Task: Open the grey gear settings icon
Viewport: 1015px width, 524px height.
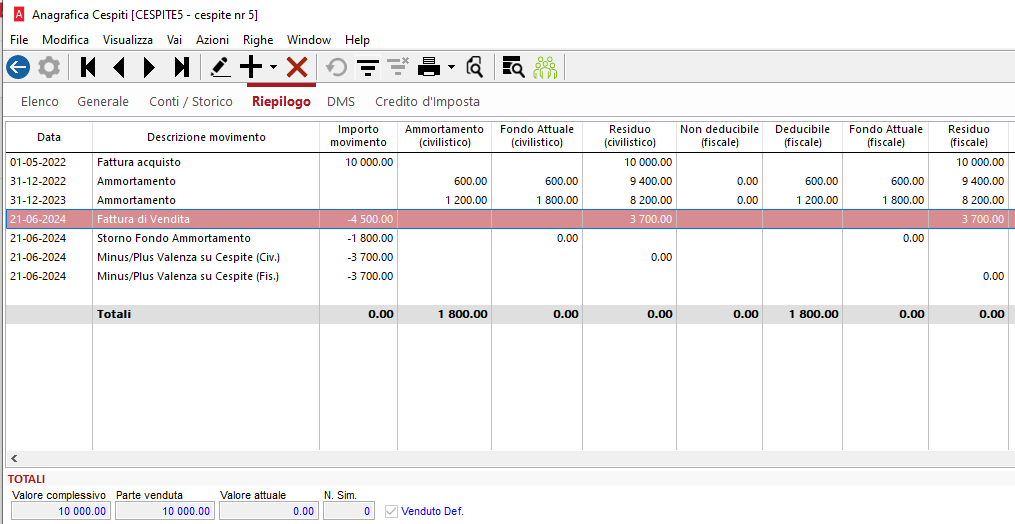Action: click(x=49, y=67)
